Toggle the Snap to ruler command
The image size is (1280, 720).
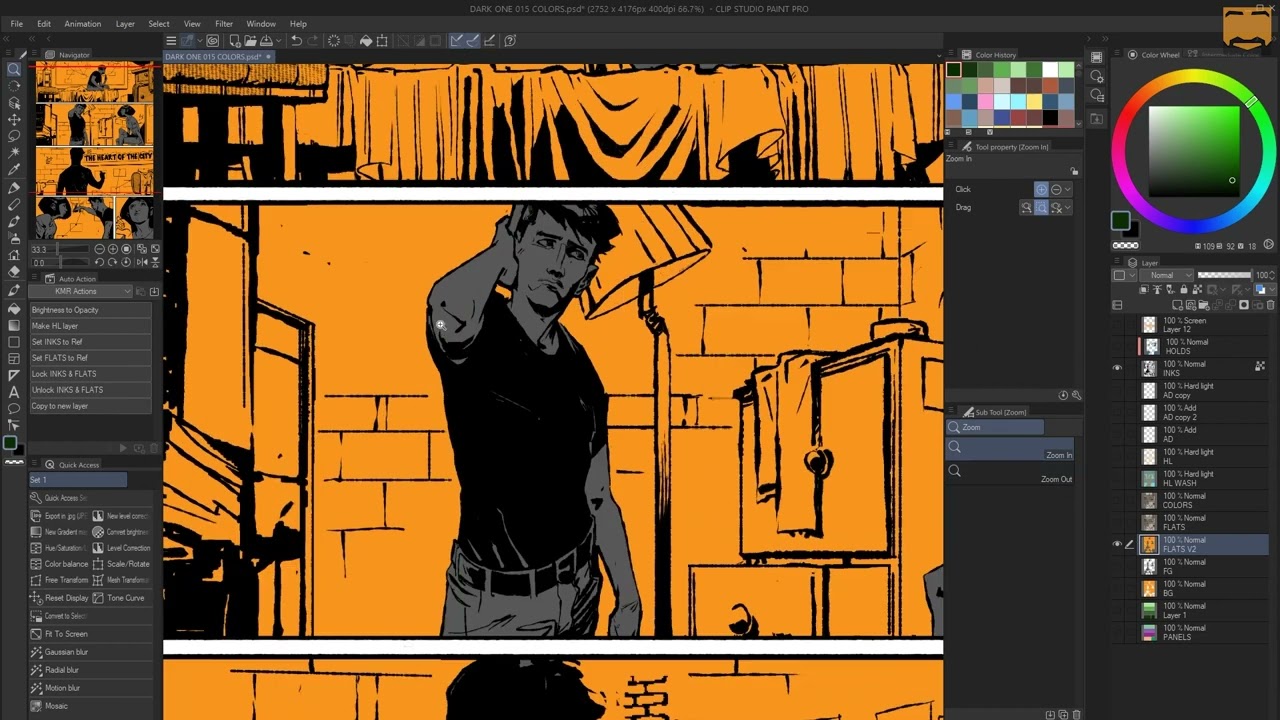[457, 41]
